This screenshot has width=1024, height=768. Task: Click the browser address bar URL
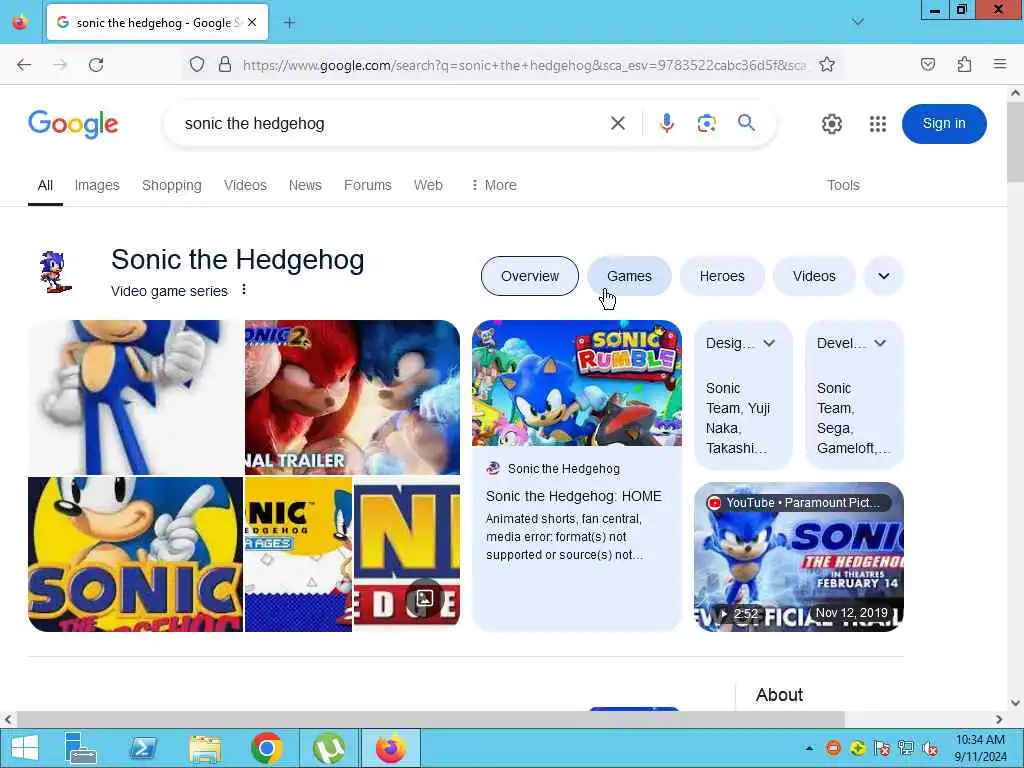(524, 65)
